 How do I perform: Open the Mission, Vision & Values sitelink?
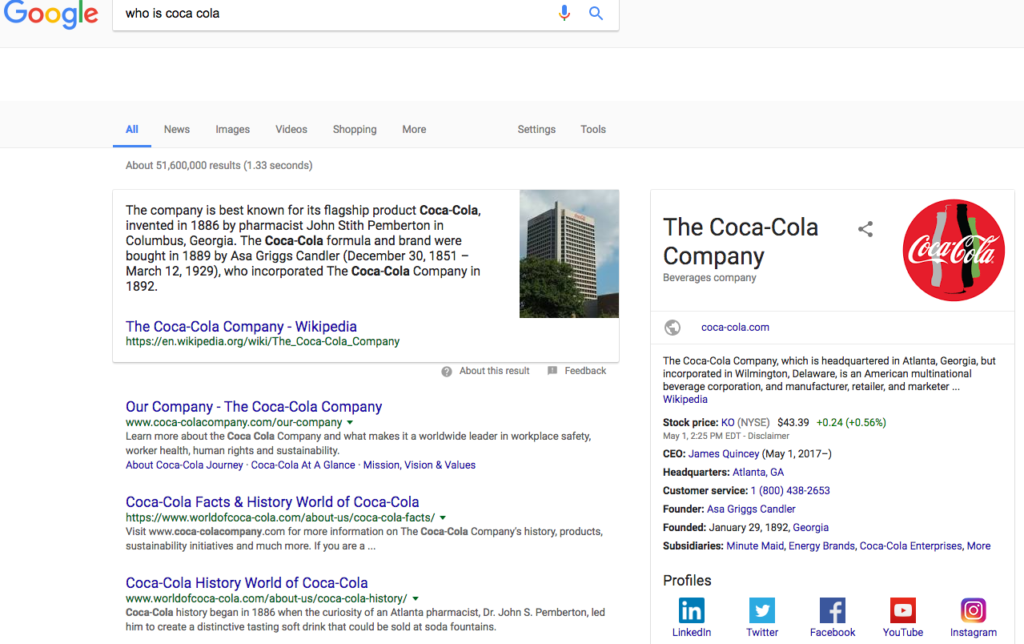click(x=419, y=465)
